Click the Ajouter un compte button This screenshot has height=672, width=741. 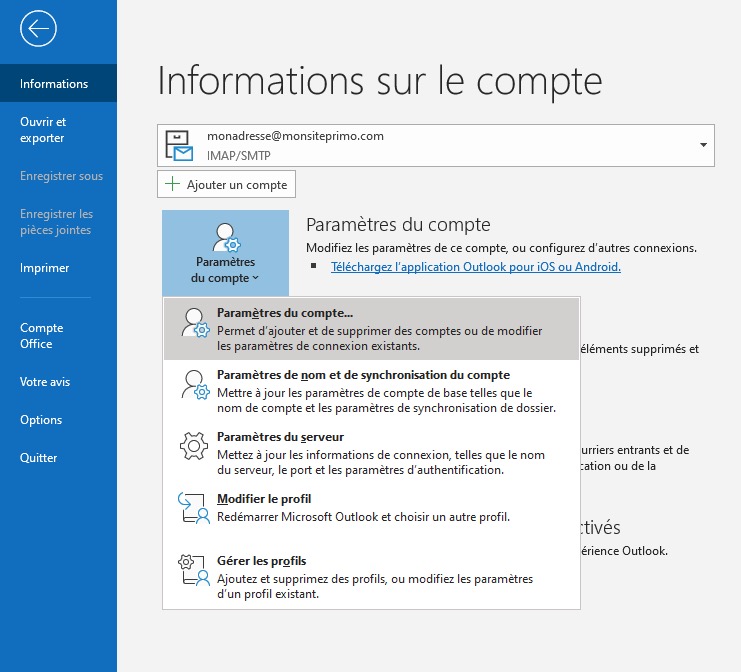pos(227,184)
